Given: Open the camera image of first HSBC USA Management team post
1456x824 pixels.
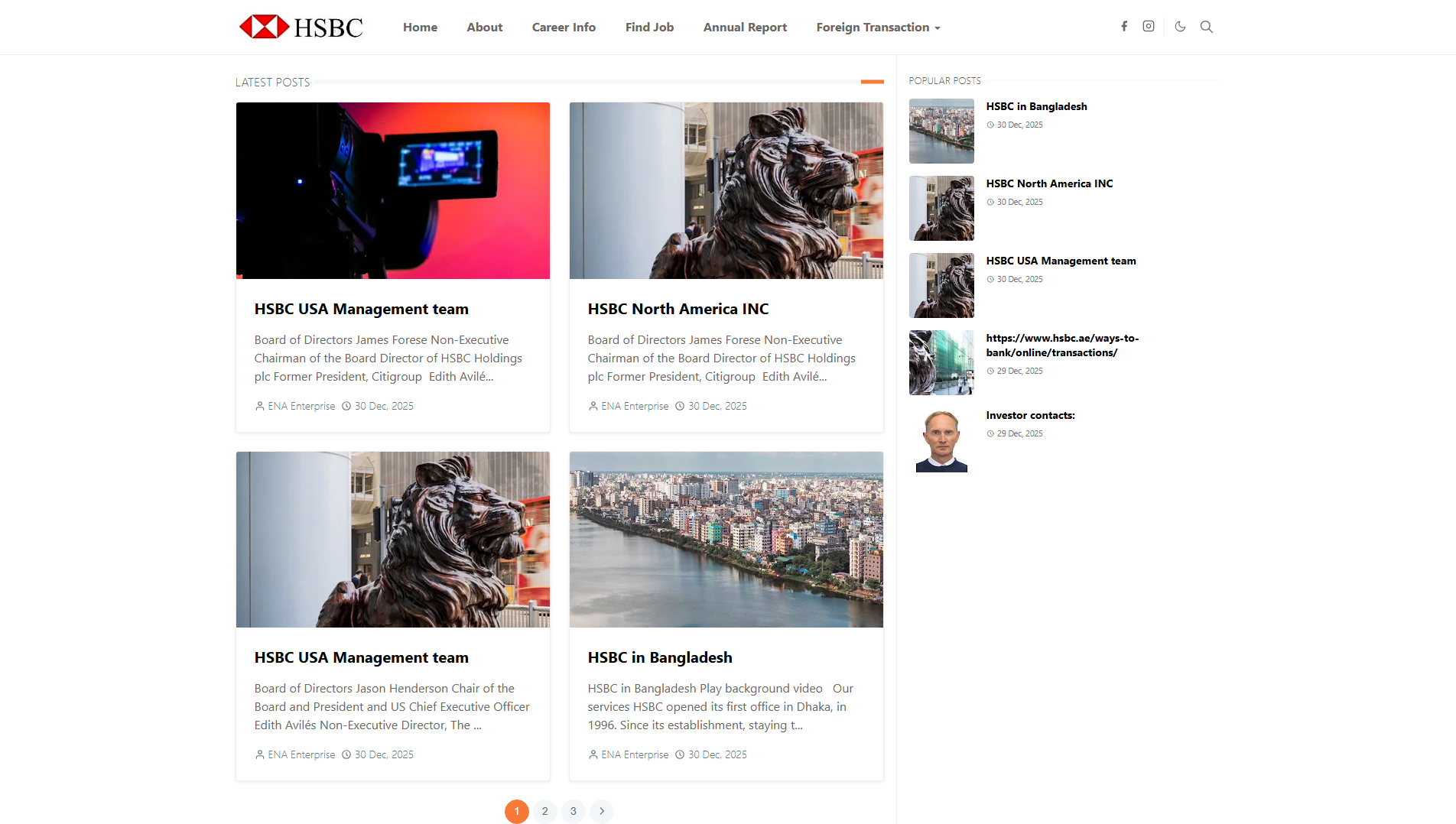Looking at the screenshot, I should coord(393,190).
